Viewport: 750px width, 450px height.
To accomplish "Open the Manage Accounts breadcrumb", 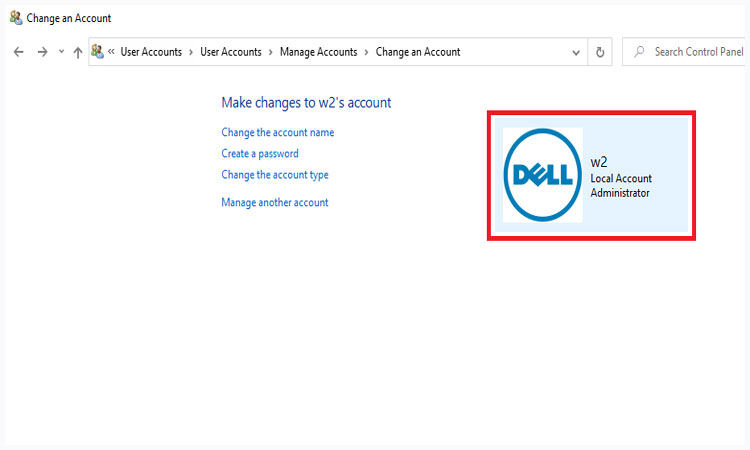I will click(x=319, y=52).
